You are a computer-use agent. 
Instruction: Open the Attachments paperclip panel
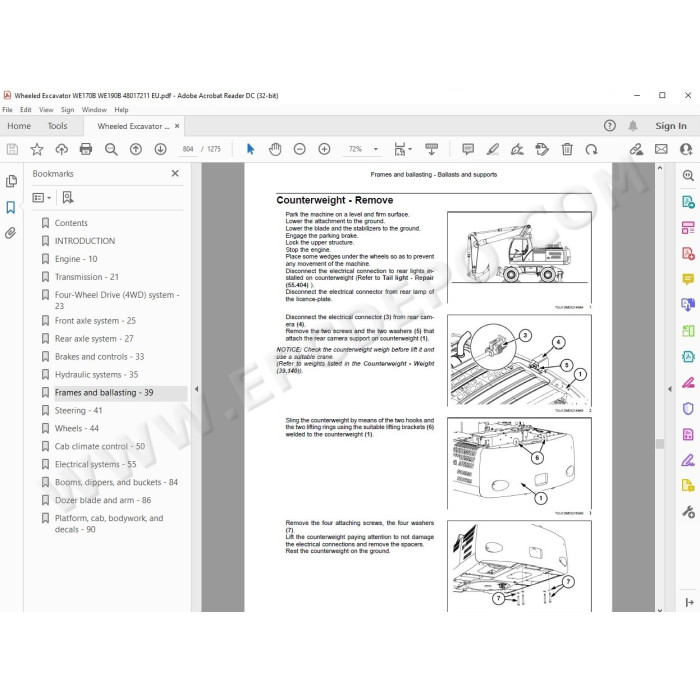tap(11, 233)
